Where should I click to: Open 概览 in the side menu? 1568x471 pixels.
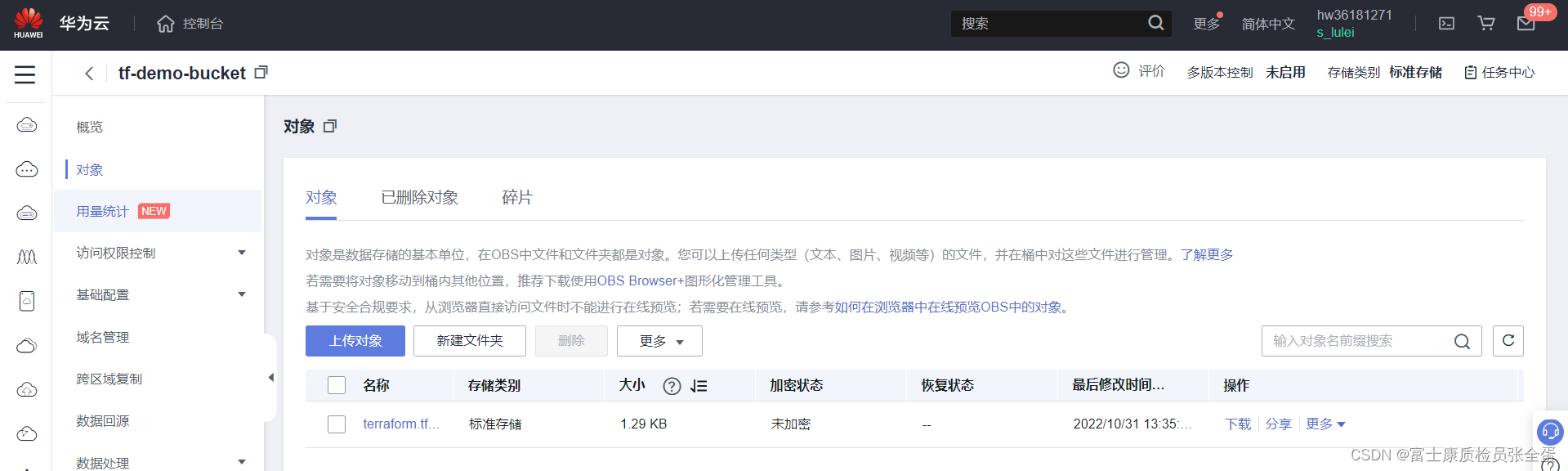click(x=90, y=127)
